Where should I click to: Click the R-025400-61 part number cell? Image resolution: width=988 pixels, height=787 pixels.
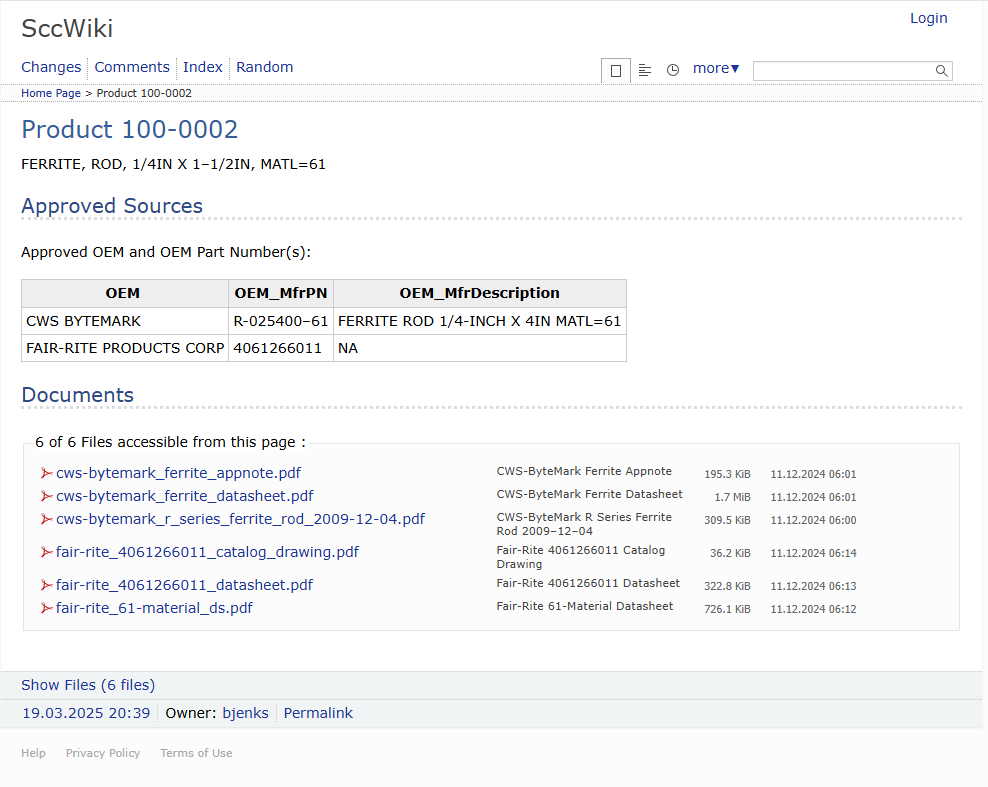(280, 321)
